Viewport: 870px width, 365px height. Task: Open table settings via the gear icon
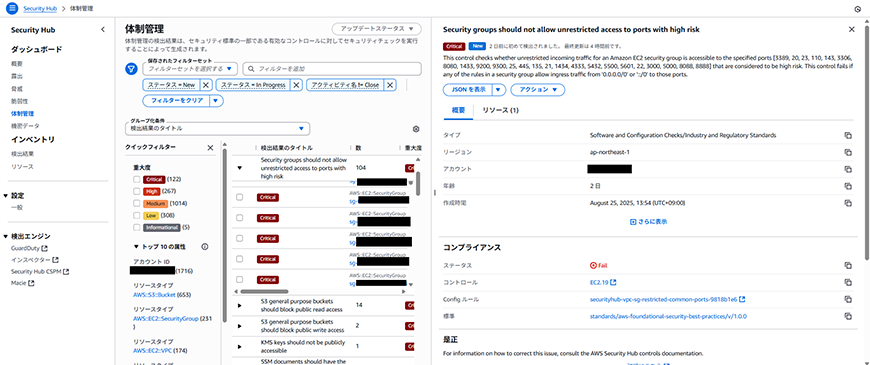point(416,129)
